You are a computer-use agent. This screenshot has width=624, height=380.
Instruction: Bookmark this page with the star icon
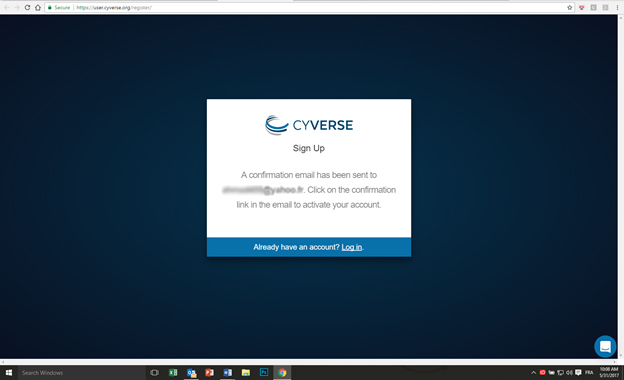tap(569, 8)
